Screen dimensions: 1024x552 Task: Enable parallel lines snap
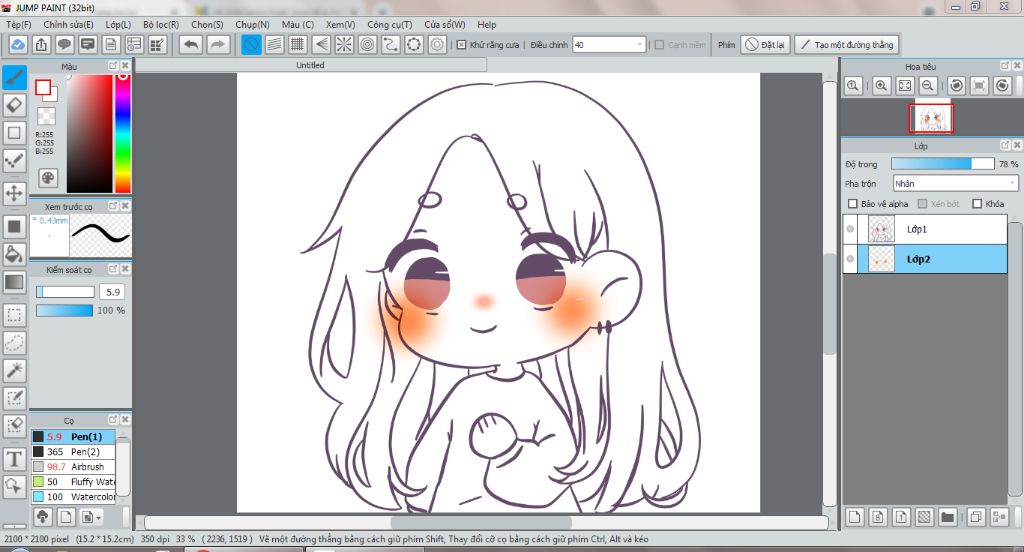[x=274, y=44]
